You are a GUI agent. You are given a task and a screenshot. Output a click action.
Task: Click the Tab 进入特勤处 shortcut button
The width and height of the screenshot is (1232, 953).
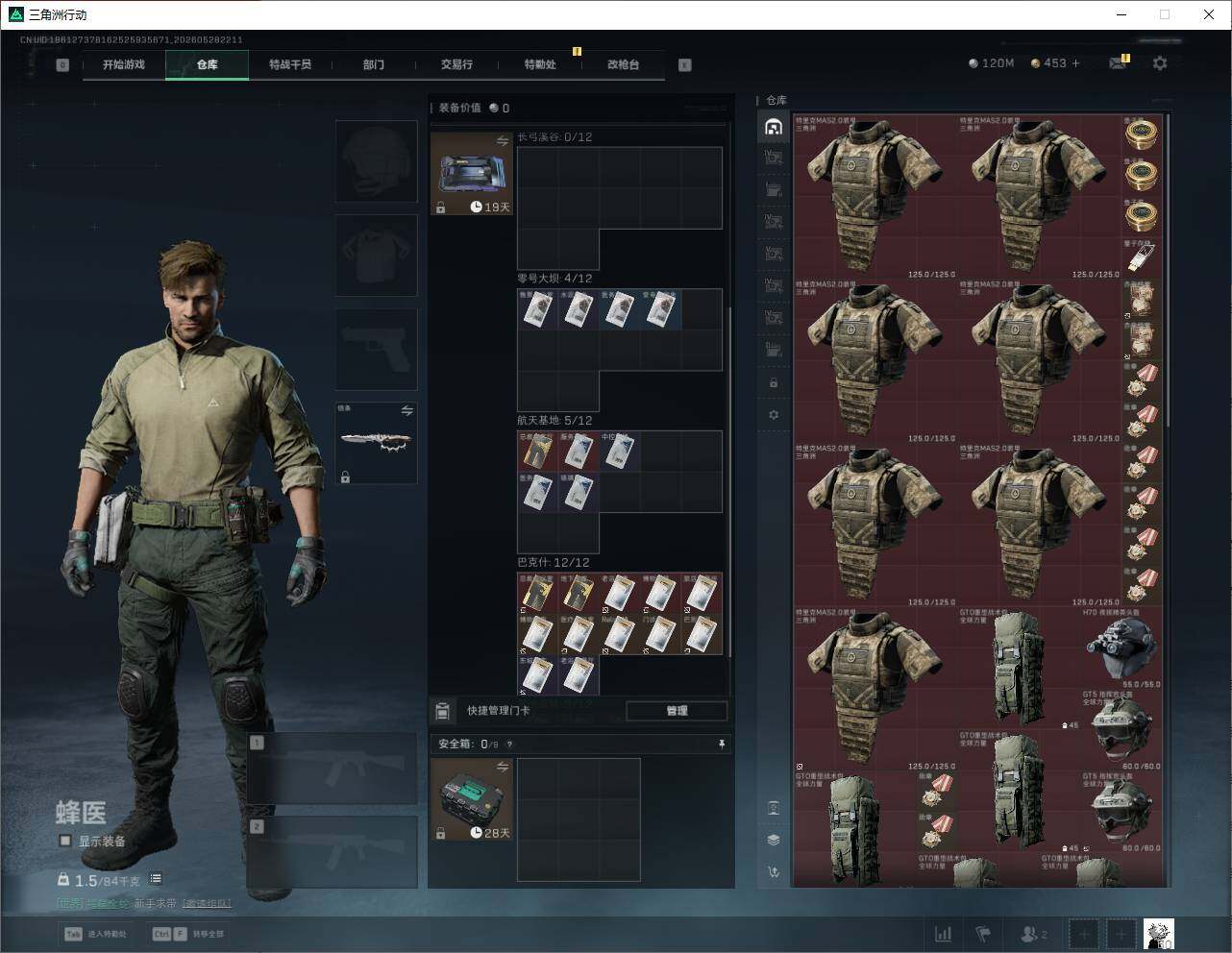pos(95,934)
